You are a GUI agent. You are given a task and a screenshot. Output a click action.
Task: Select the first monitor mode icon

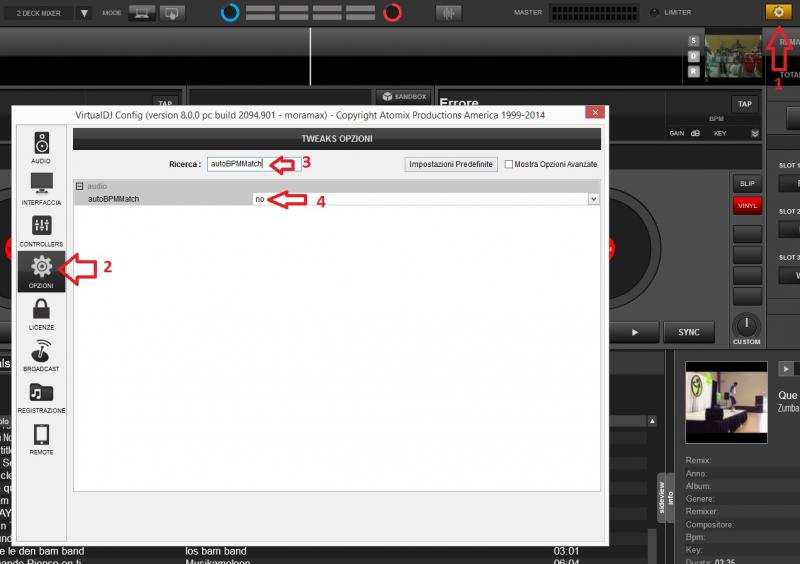click(x=142, y=13)
